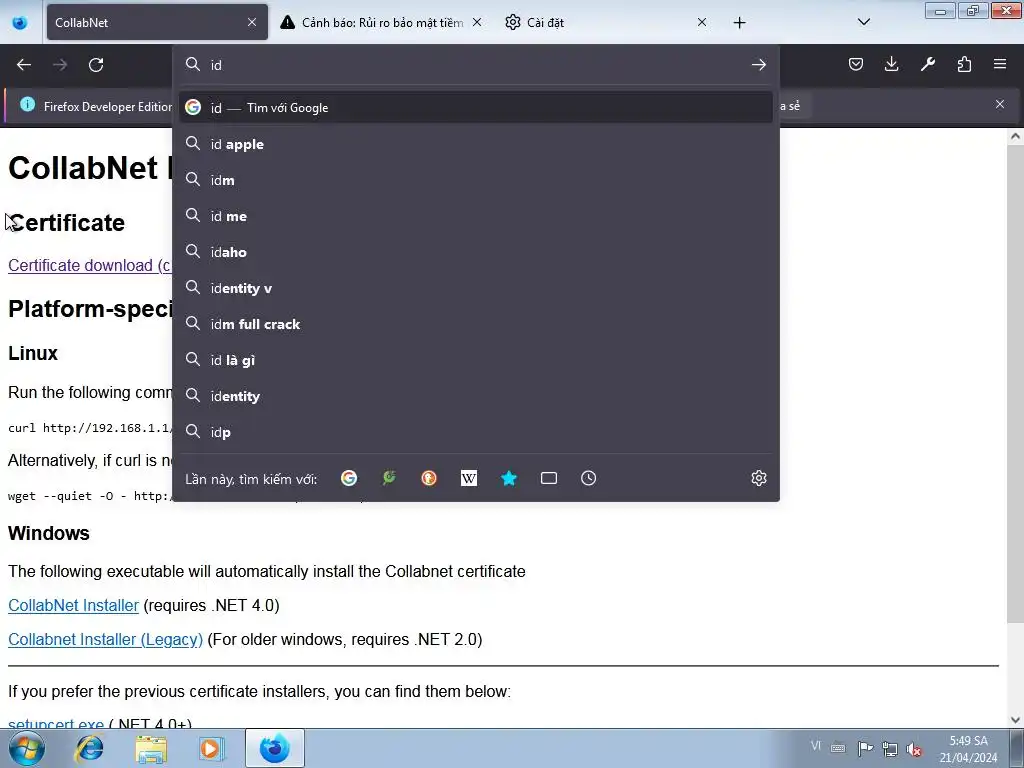The image size is (1024, 768).
Task: Search this time with Wikipedia
Action: [x=469, y=478]
